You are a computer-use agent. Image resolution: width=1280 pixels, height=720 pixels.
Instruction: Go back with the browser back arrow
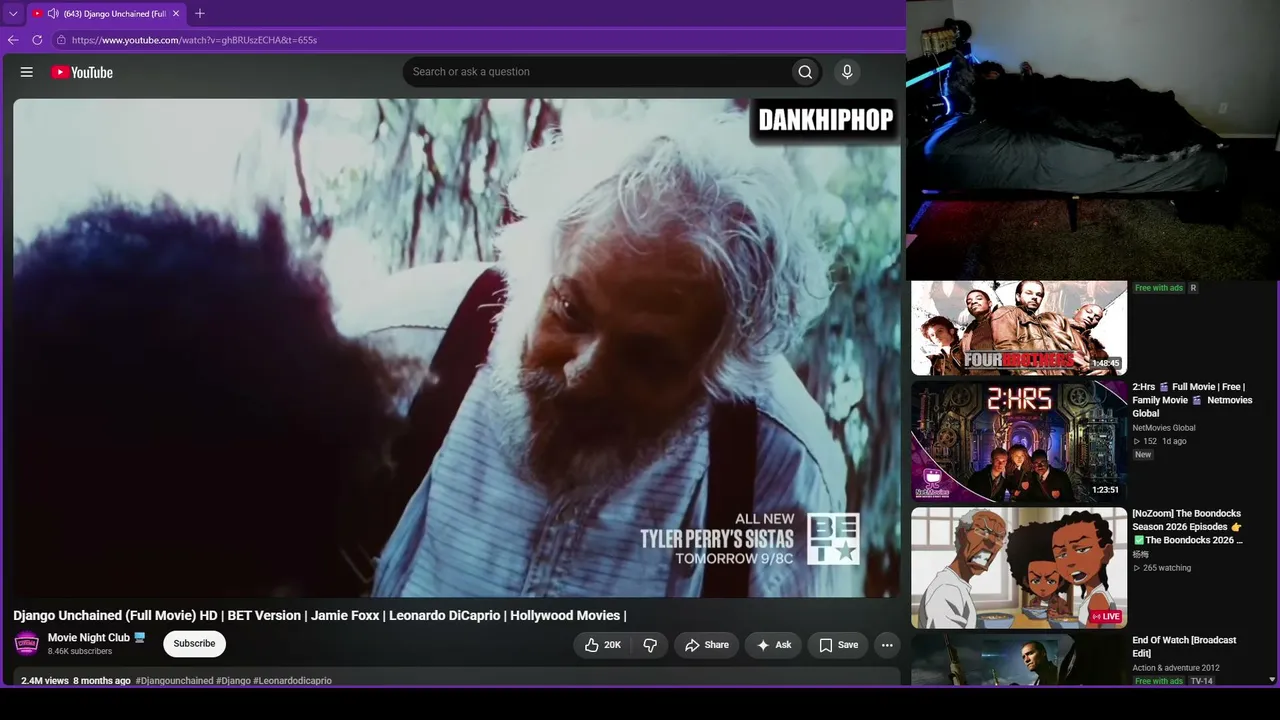(x=13, y=40)
